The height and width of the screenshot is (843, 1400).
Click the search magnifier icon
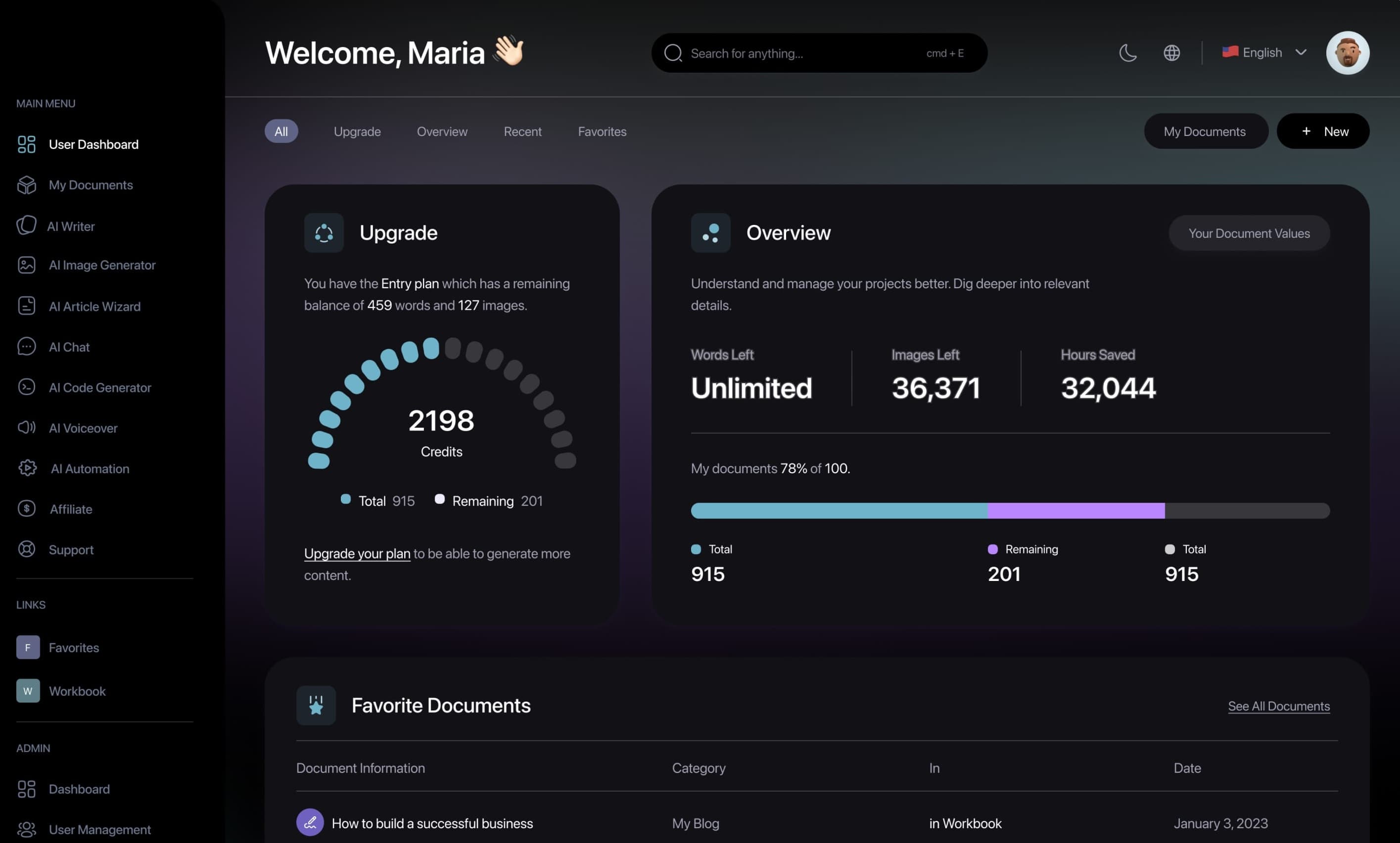(673, 53)
